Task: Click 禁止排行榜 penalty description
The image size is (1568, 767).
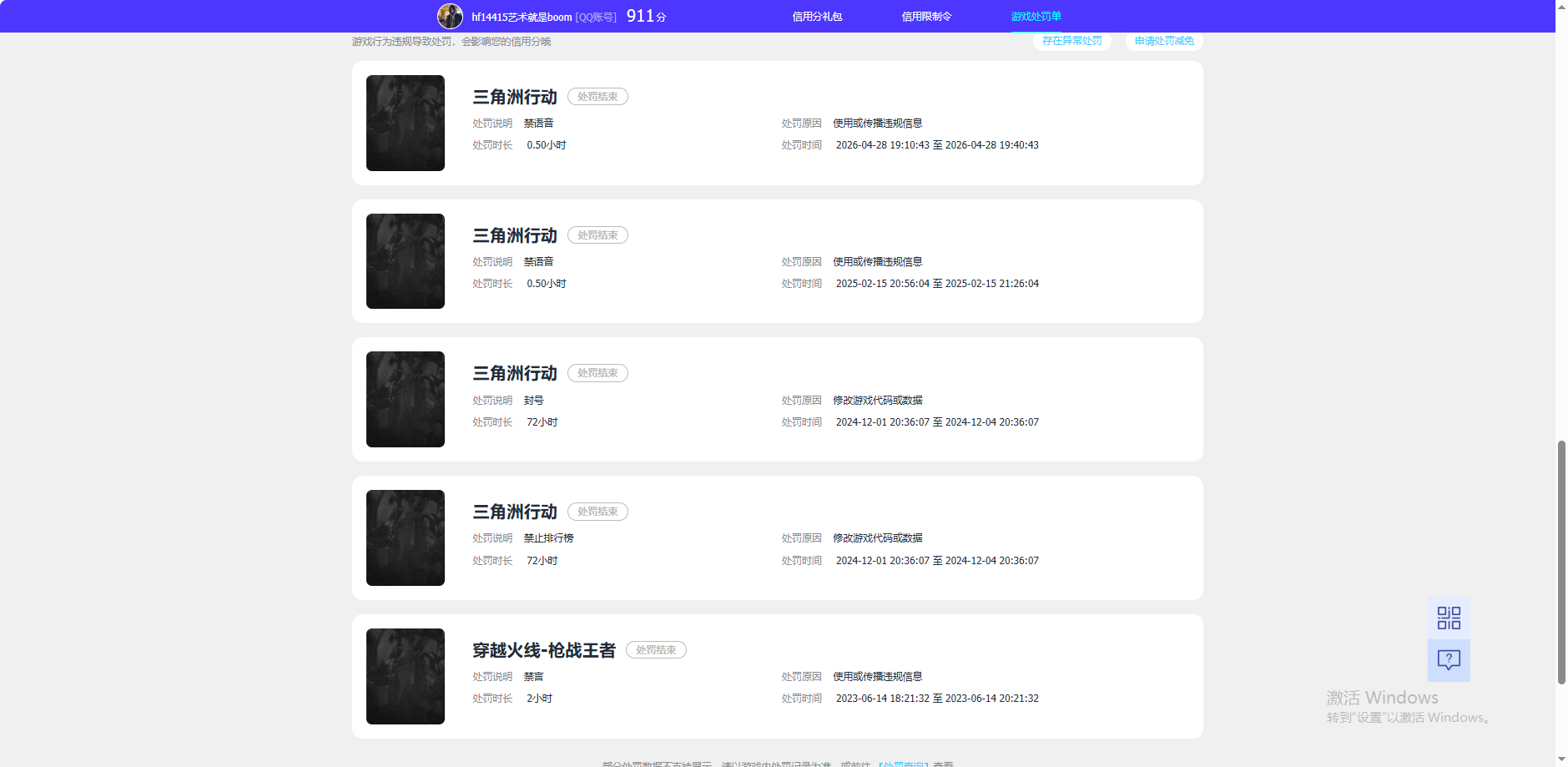Action: (548, 538)
